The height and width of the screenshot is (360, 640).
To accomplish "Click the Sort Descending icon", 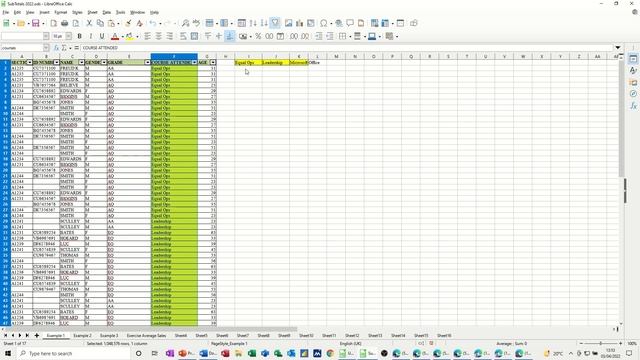I will 264,23.
